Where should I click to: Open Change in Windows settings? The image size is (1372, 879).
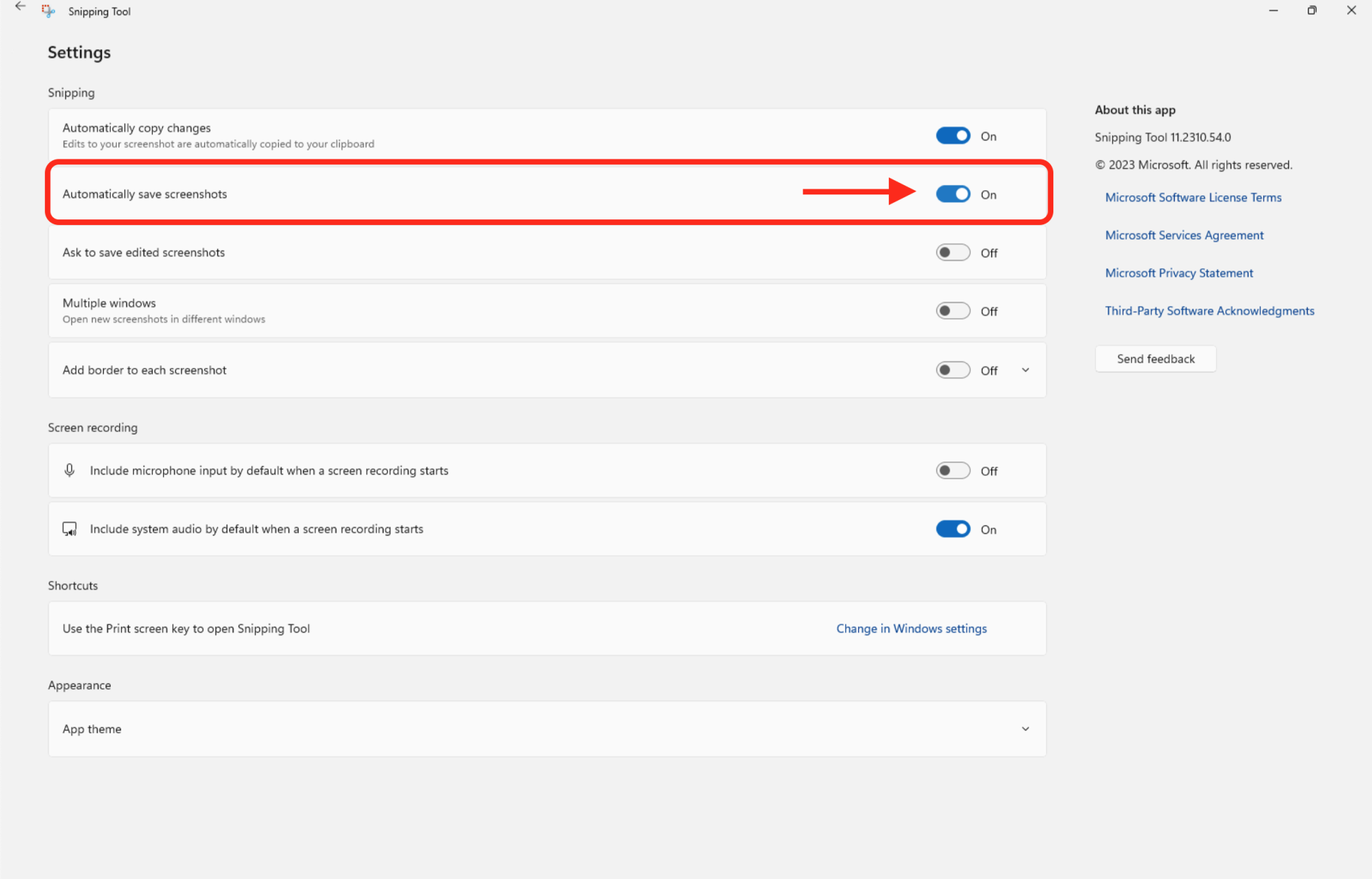click(911, 628)
